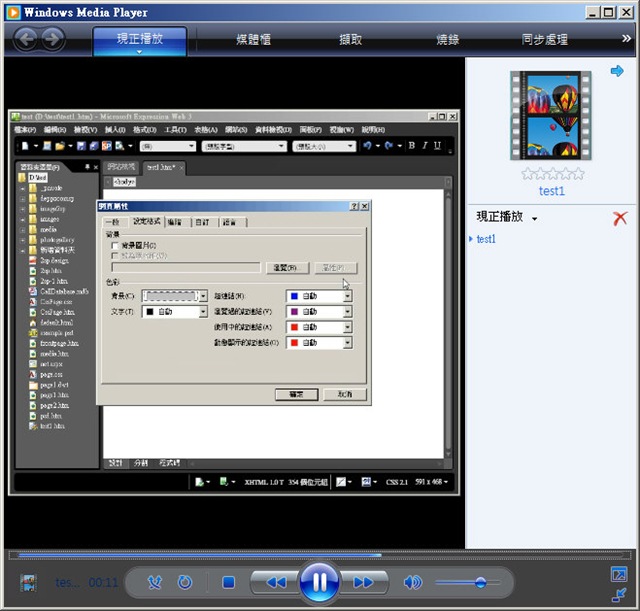Switch to the 燒錄 tab

pos(448,40)
